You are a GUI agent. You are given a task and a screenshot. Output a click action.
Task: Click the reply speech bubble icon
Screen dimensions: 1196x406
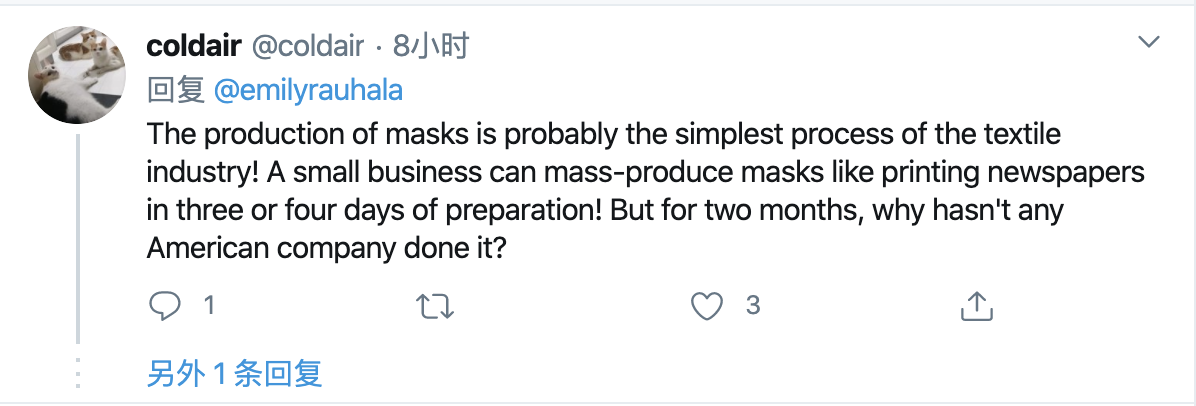point(163,306)
